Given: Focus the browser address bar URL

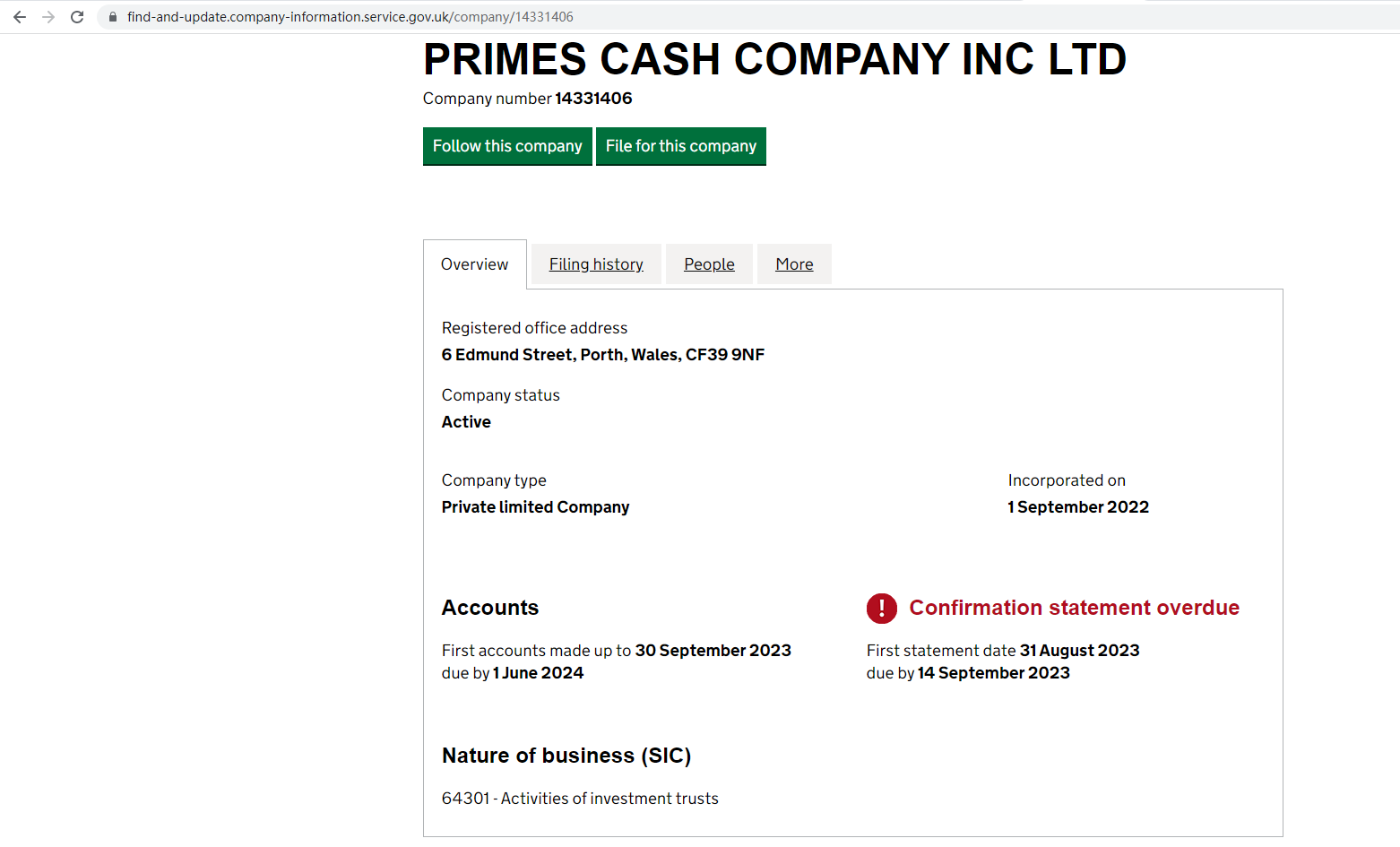Looking at the screenshot, I should (x=350, y=17).
